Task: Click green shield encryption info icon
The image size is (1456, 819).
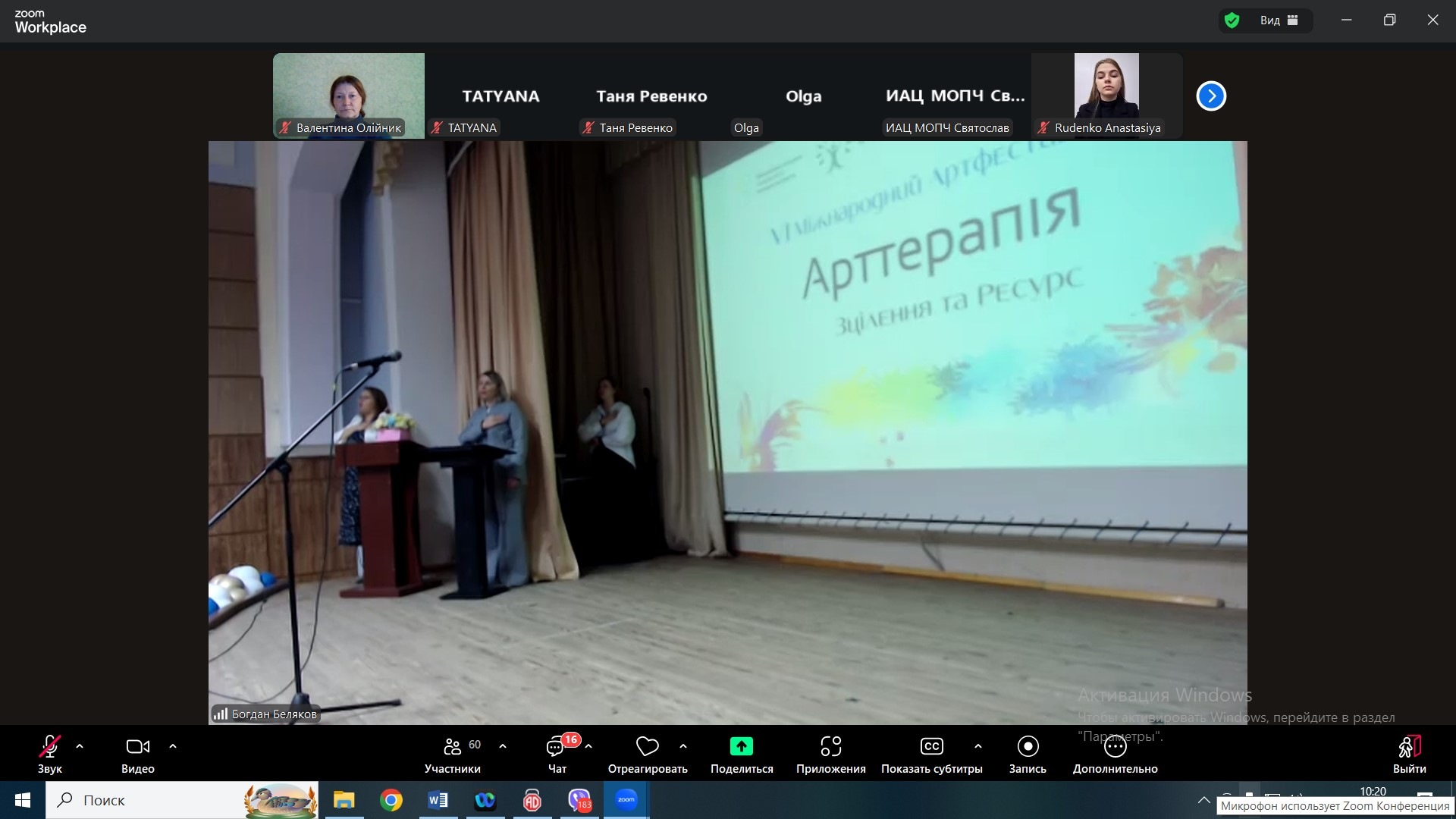Action: point(1232,20)
